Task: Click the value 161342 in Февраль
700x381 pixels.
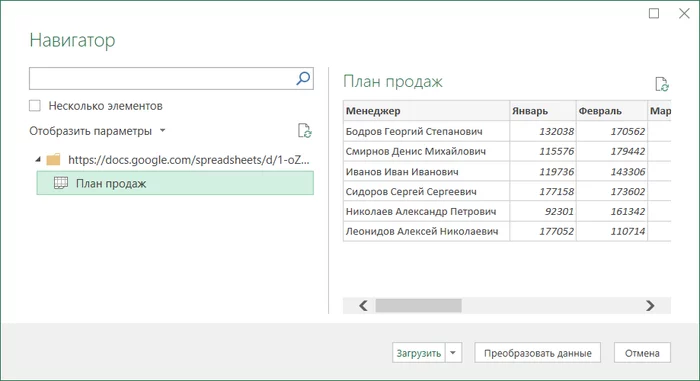Action: pyautogui.click(x=628, y=211)
